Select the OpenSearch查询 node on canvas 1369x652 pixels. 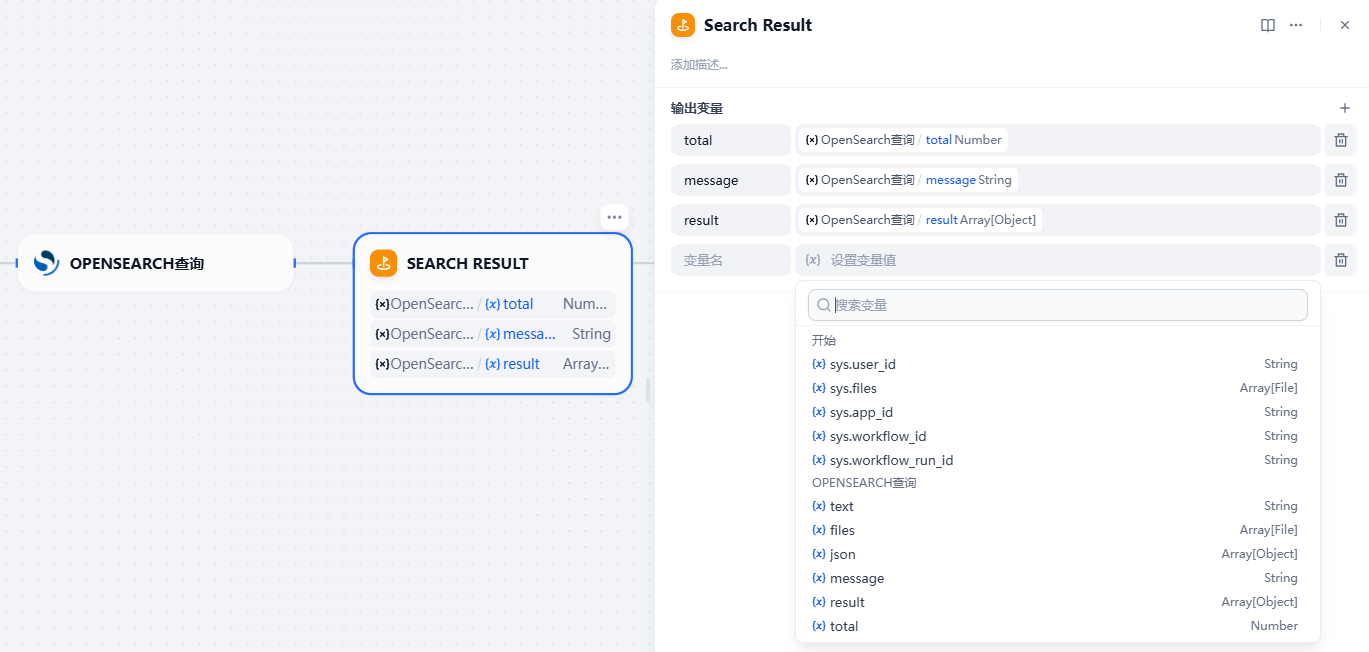coord(156,263)
